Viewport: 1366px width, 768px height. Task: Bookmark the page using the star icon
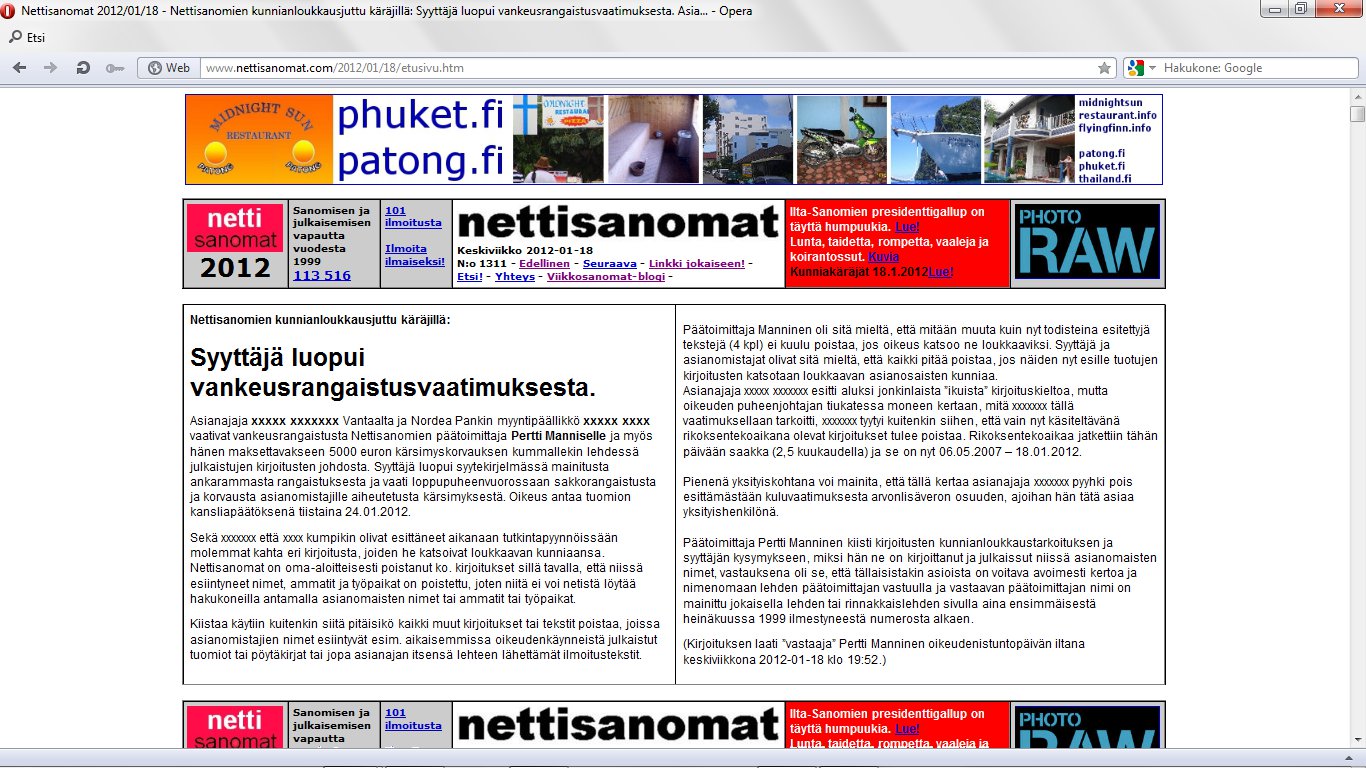pyautogui.click(x=1104, y=68)
